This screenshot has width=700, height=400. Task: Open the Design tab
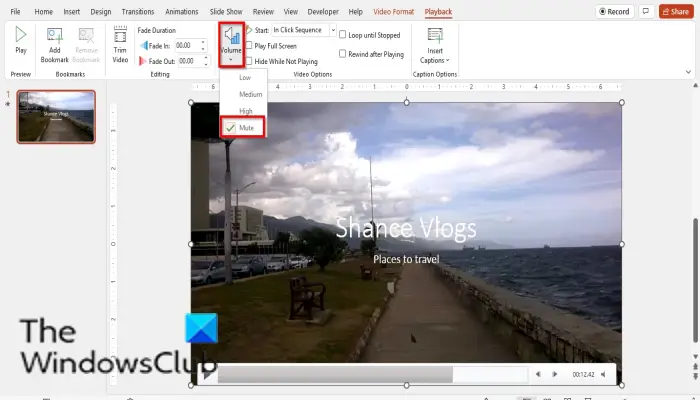click(100, 12)
